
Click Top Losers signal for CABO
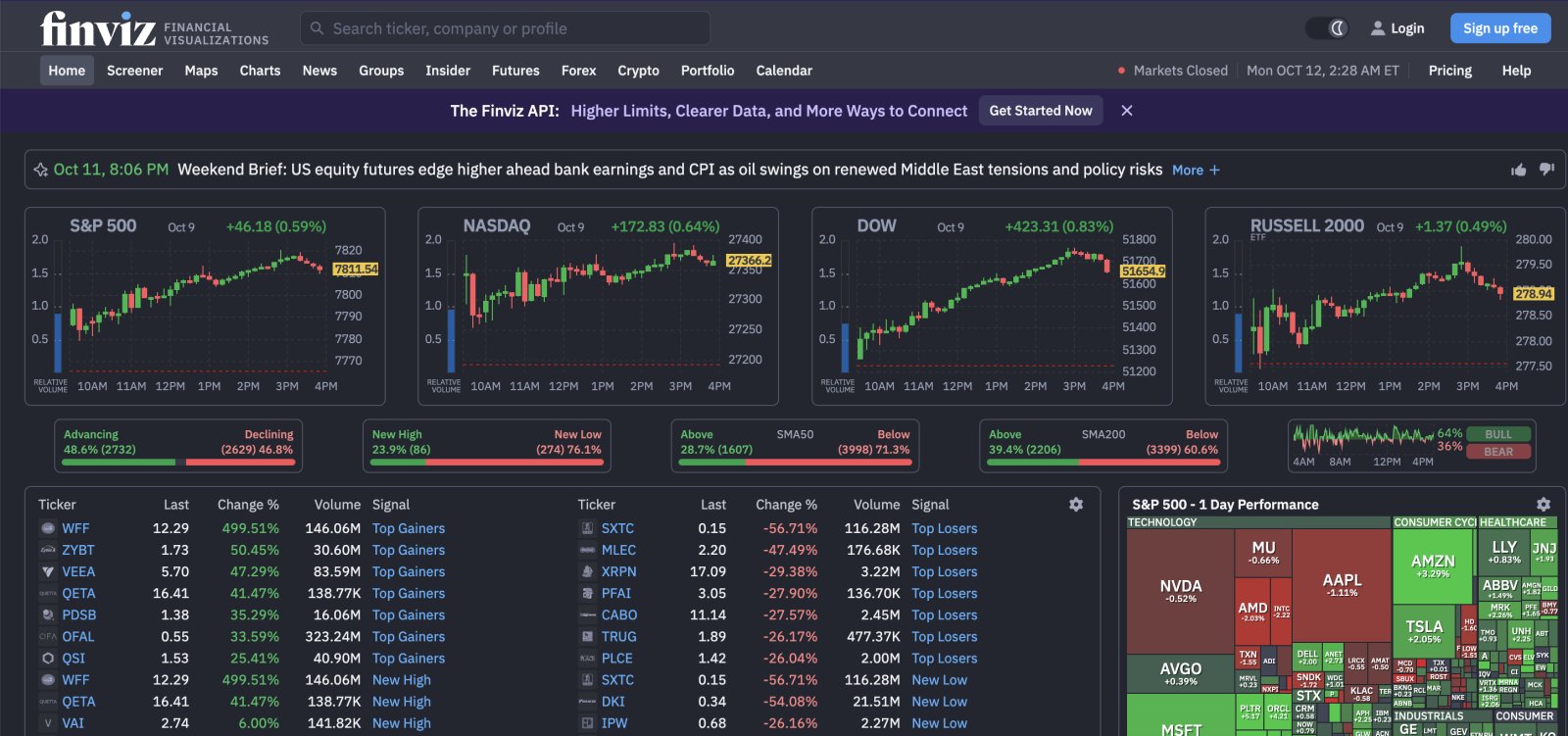(945, 614)
